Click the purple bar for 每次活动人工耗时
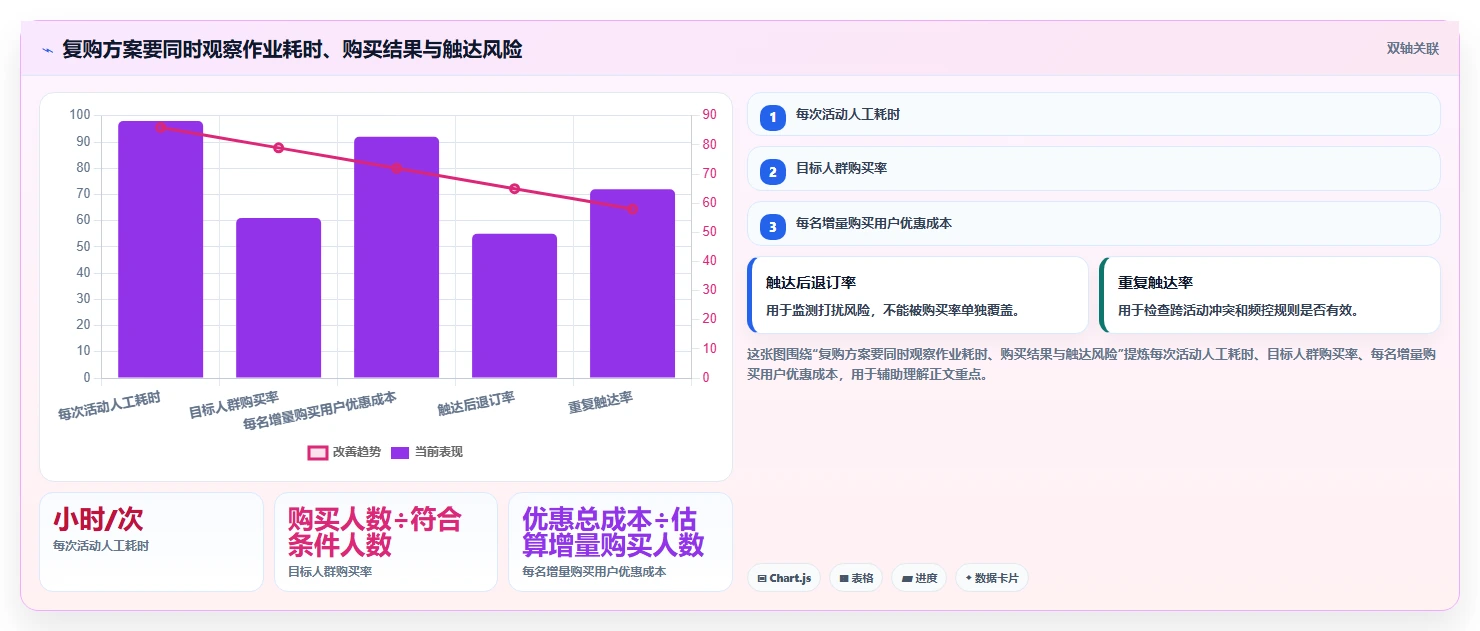The image size is (1480, 631). 160,249
